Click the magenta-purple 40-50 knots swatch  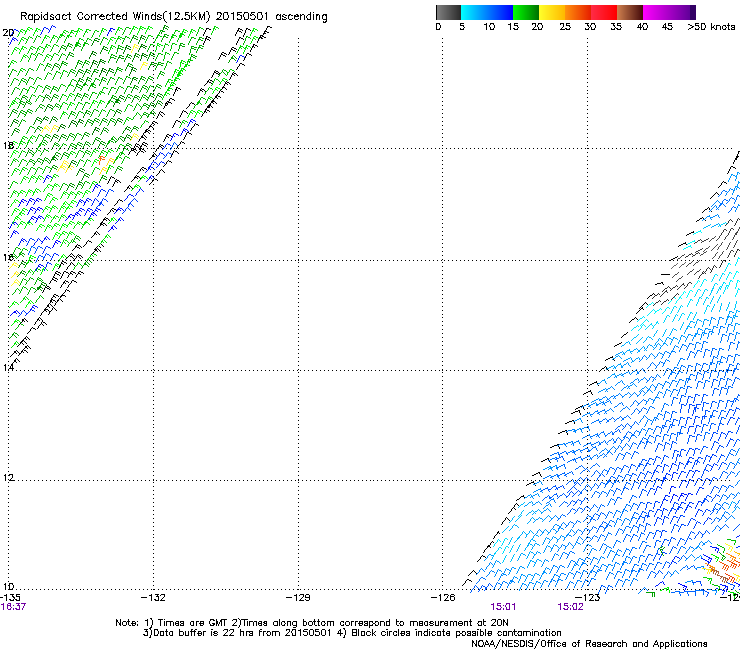(x=669, y=12)
